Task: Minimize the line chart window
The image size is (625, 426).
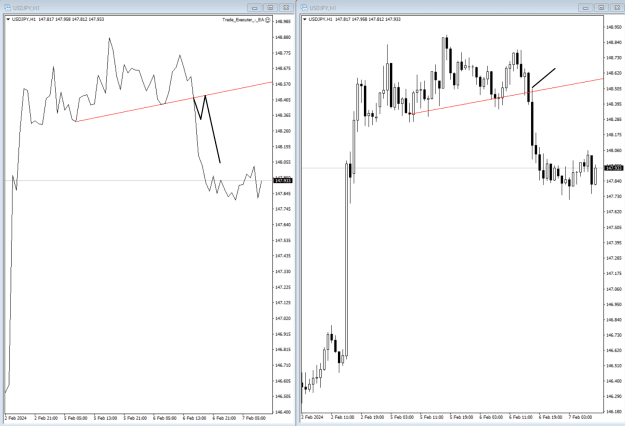Action: click(255, 8)
